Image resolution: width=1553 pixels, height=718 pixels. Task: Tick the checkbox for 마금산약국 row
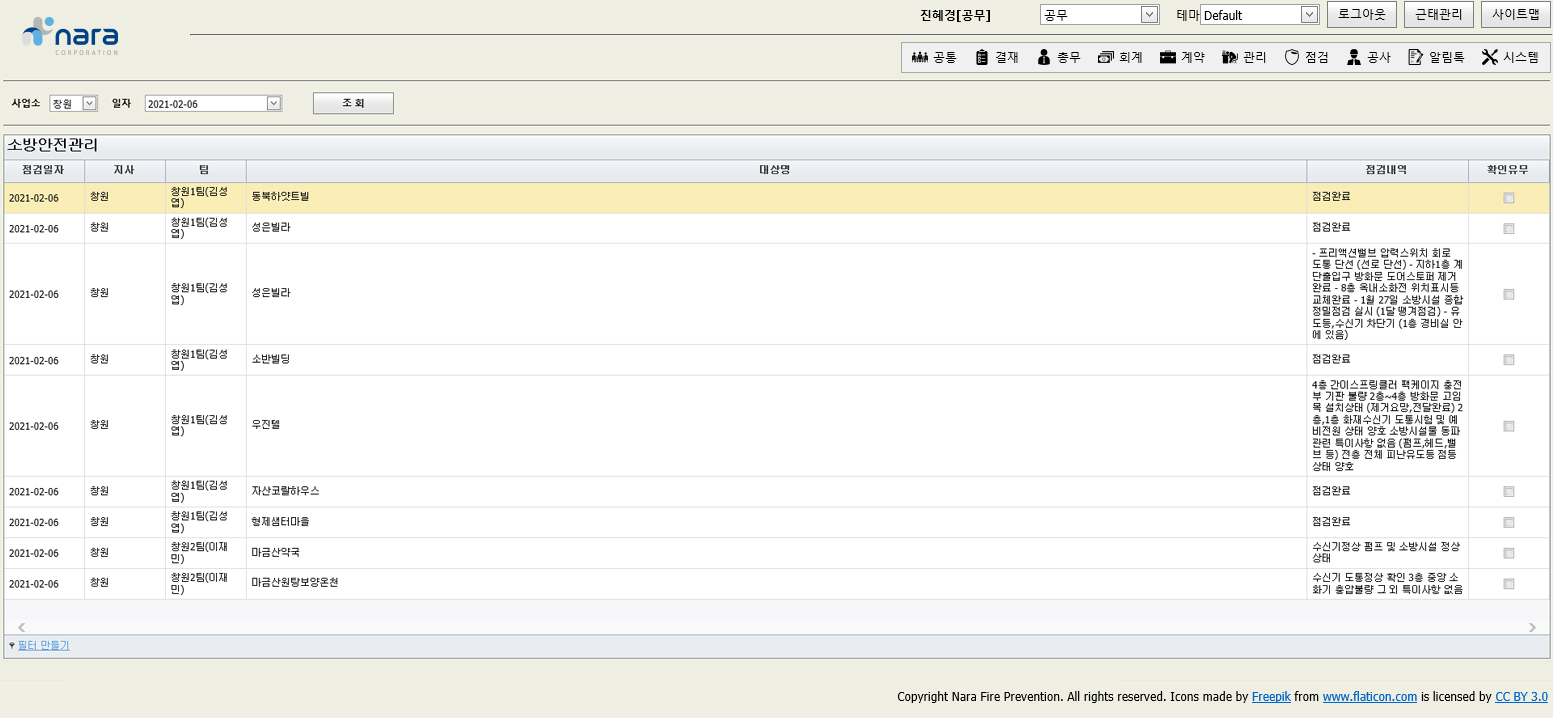[x=1508, y=553]
